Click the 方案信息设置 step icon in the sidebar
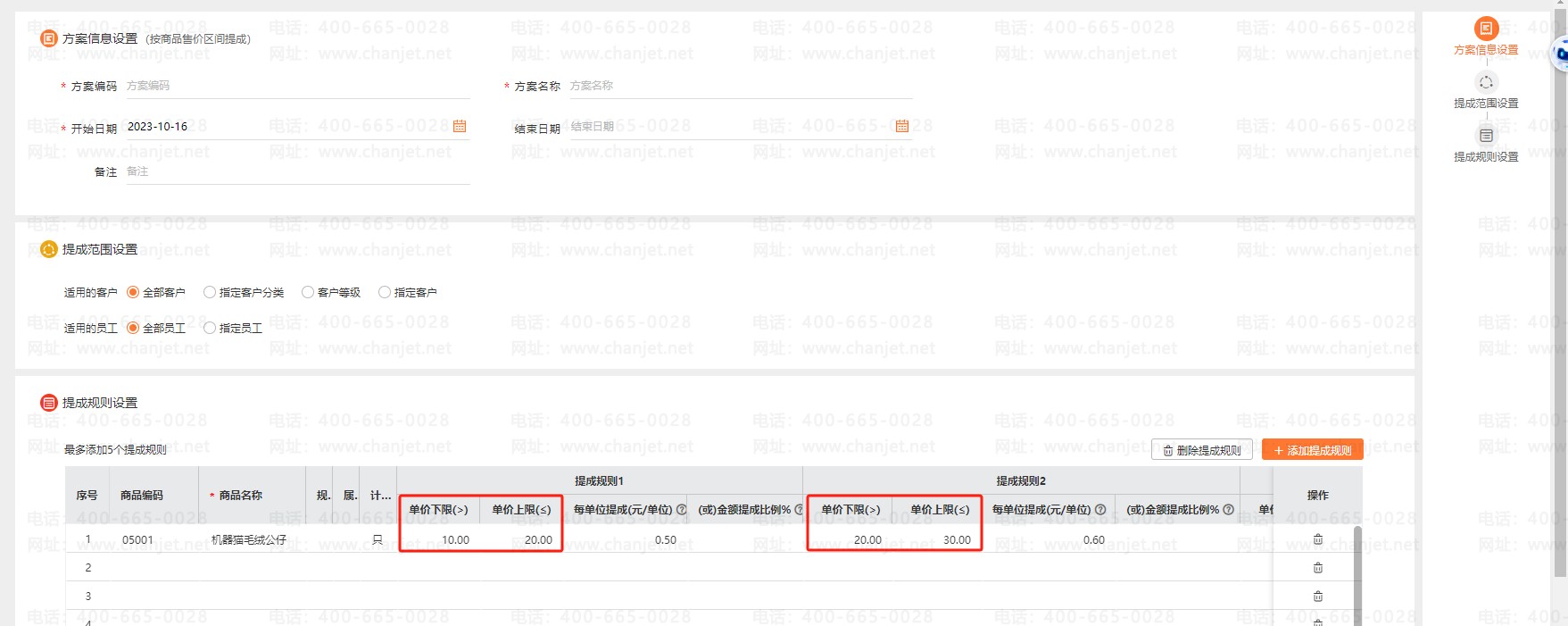 click(x=1486, y=29)
